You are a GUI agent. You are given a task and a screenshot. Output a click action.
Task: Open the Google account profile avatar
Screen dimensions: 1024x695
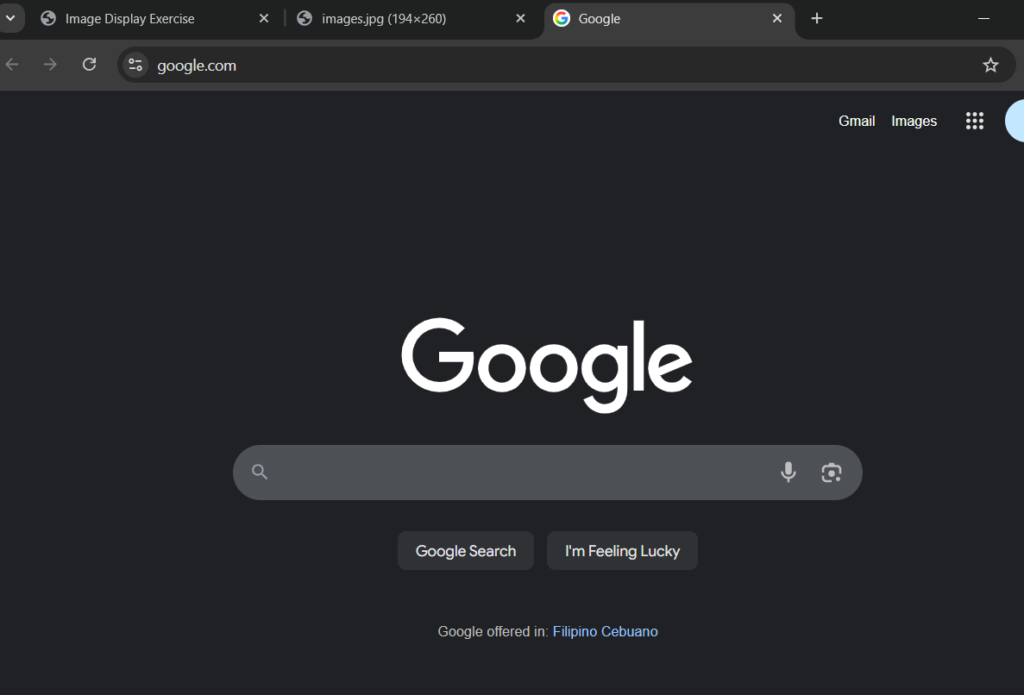(x=1014, y=121)
